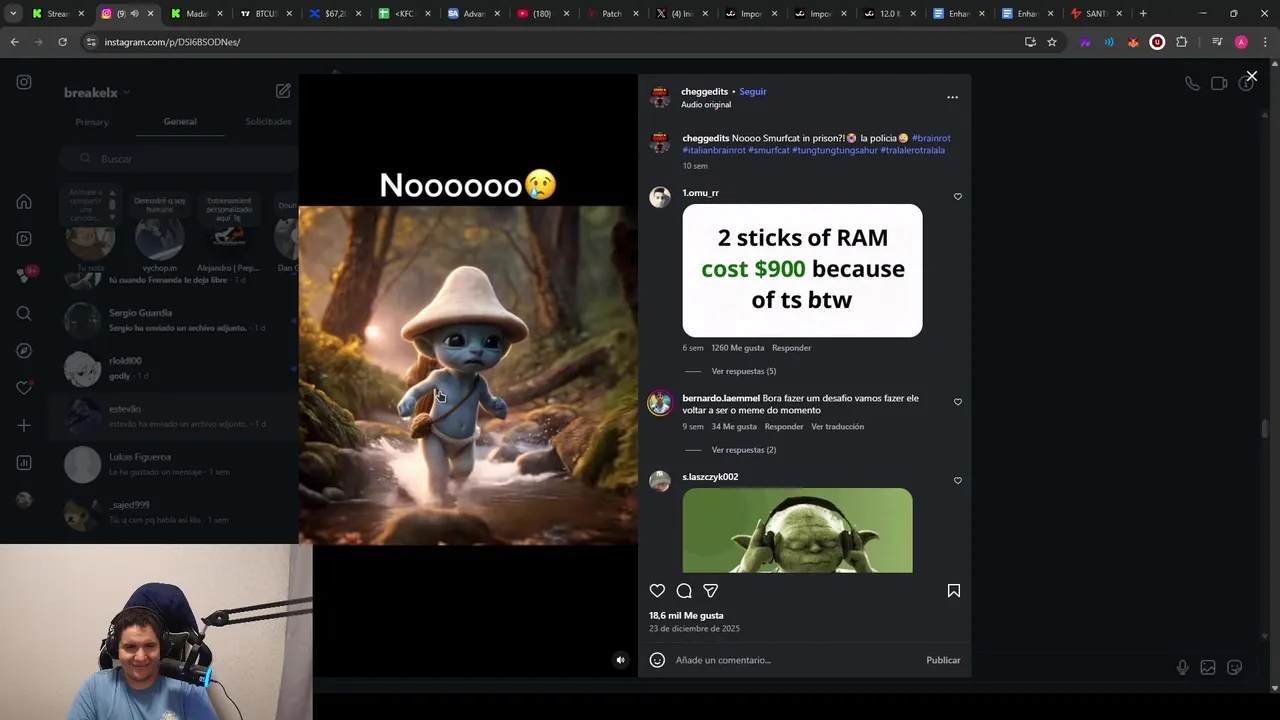Open chat with Sergio Guardia

(176, 320)
